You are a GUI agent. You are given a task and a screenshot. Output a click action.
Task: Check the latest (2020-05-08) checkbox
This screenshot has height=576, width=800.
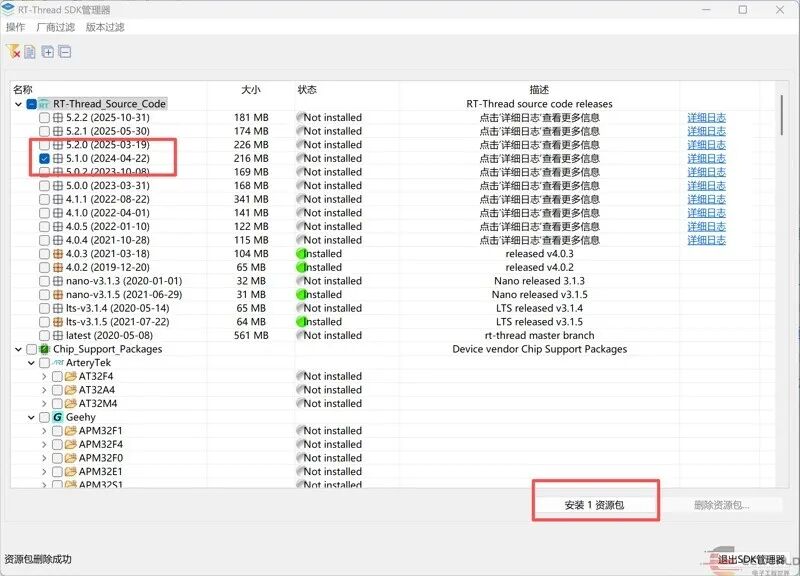pyautogui.click(x=44, y=336)
